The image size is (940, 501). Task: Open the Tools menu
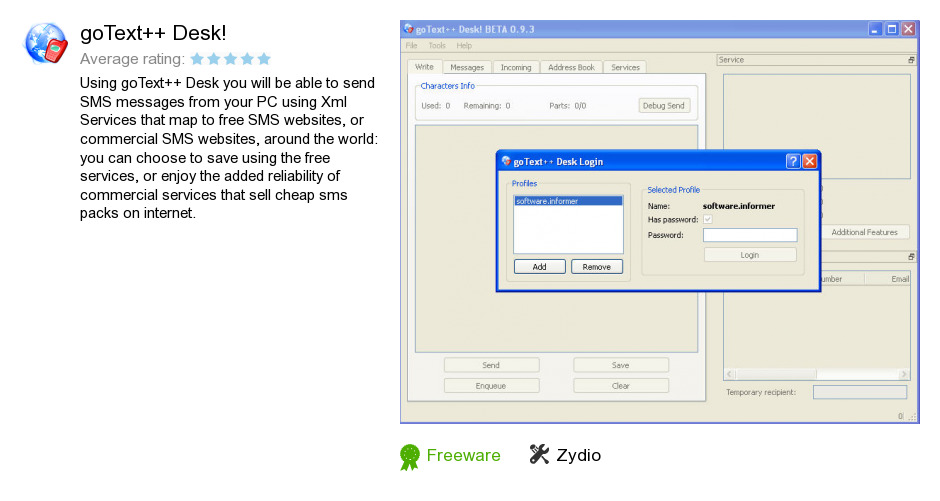[437, 46]
